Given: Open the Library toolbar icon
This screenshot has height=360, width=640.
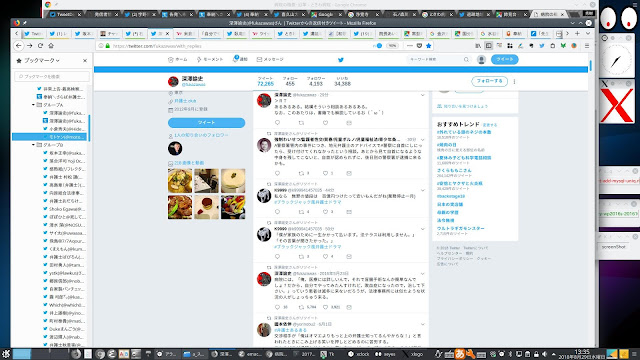Looking at the screenshot, I should (478, 46).
